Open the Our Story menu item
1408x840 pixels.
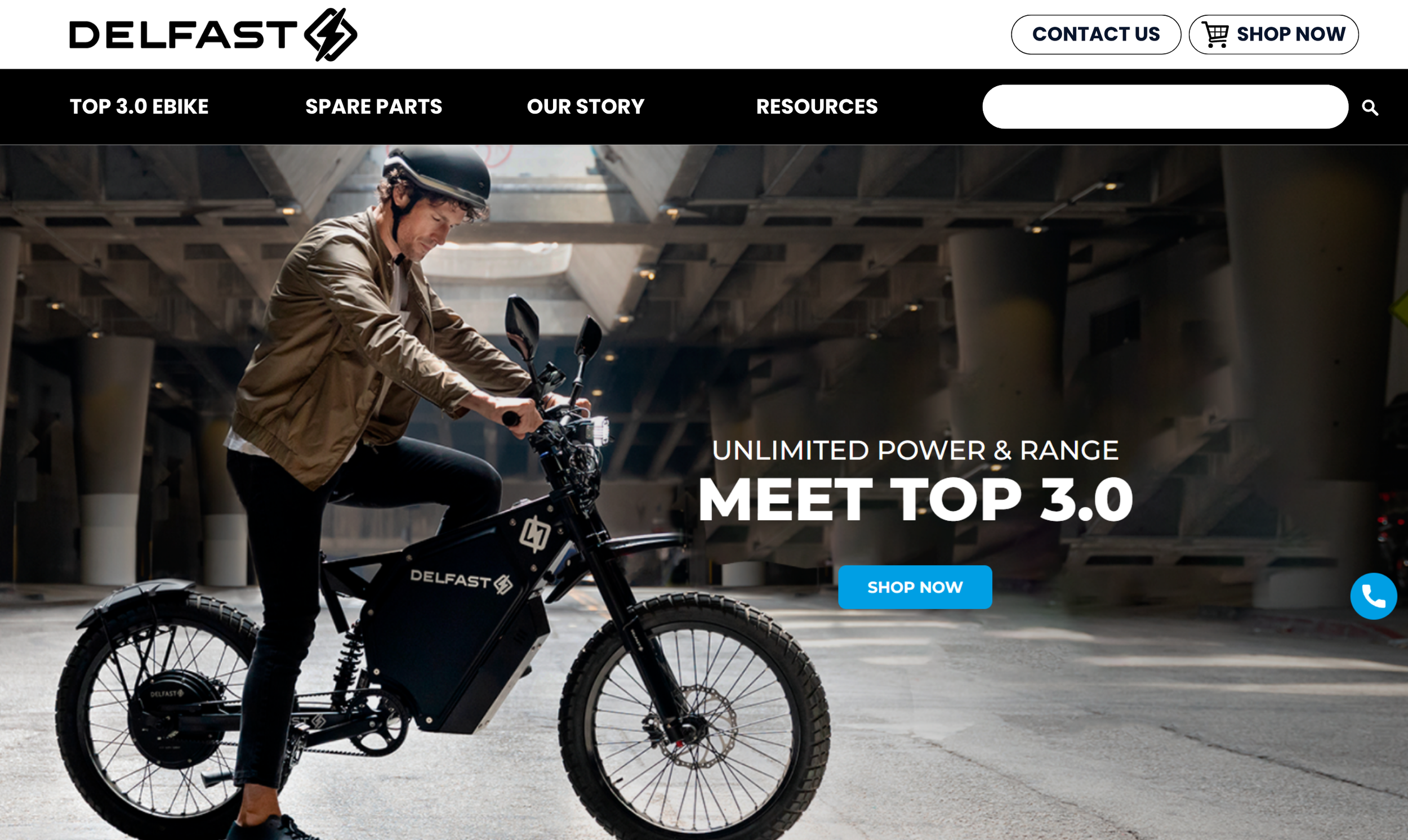(x=585, y=106)
